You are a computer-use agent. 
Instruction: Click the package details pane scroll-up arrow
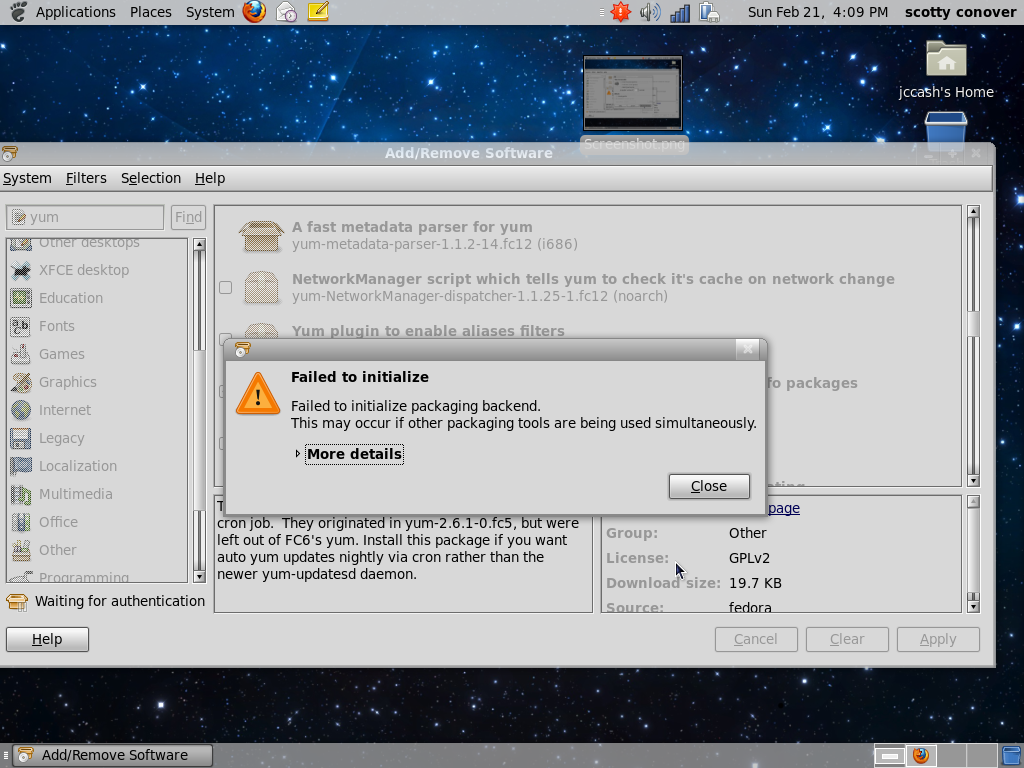pos(973,502)
